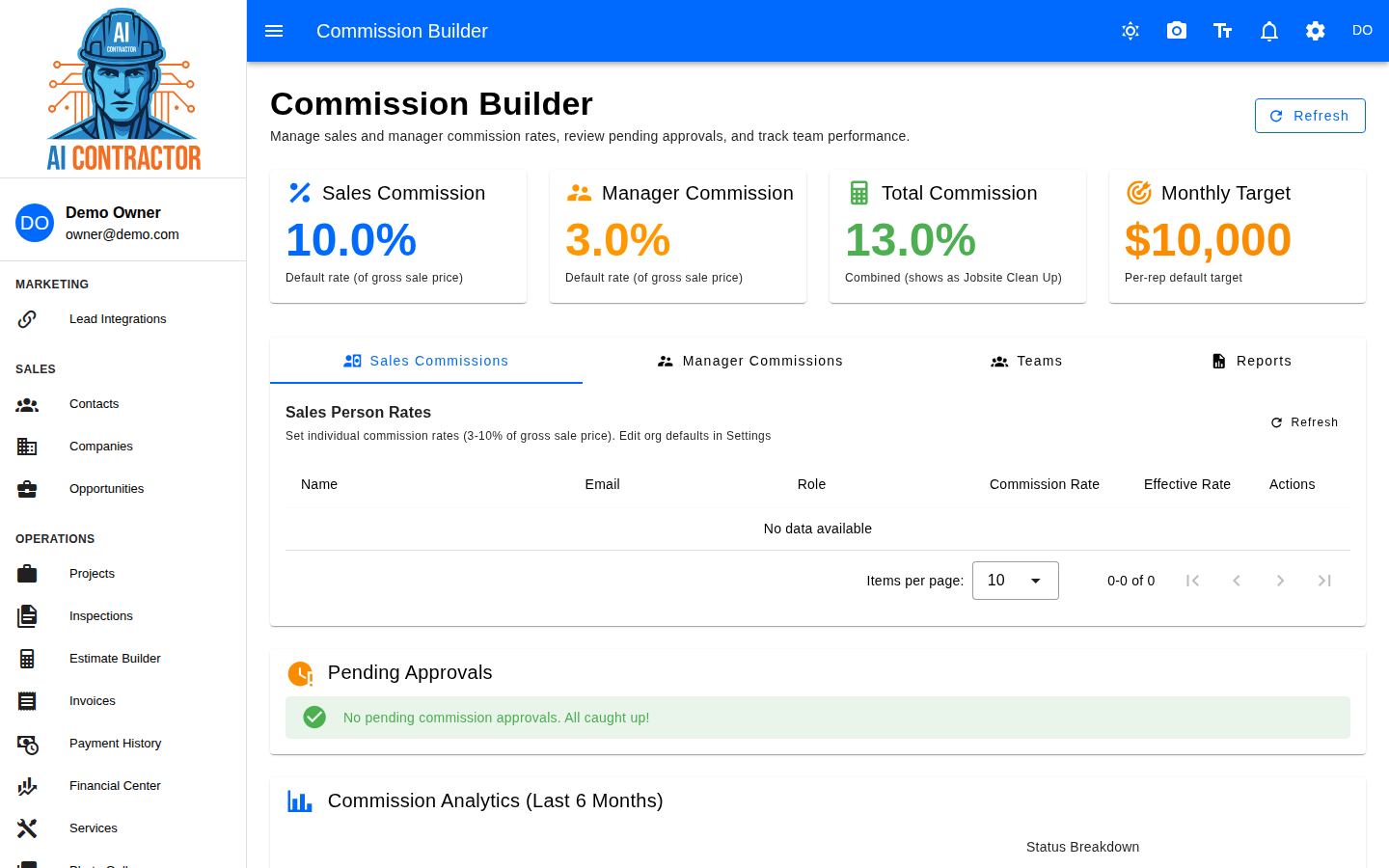Click the Contacts people icon
Image resolution: width=1389 pixels, height=868 pixels.
[x=27, y=404]
